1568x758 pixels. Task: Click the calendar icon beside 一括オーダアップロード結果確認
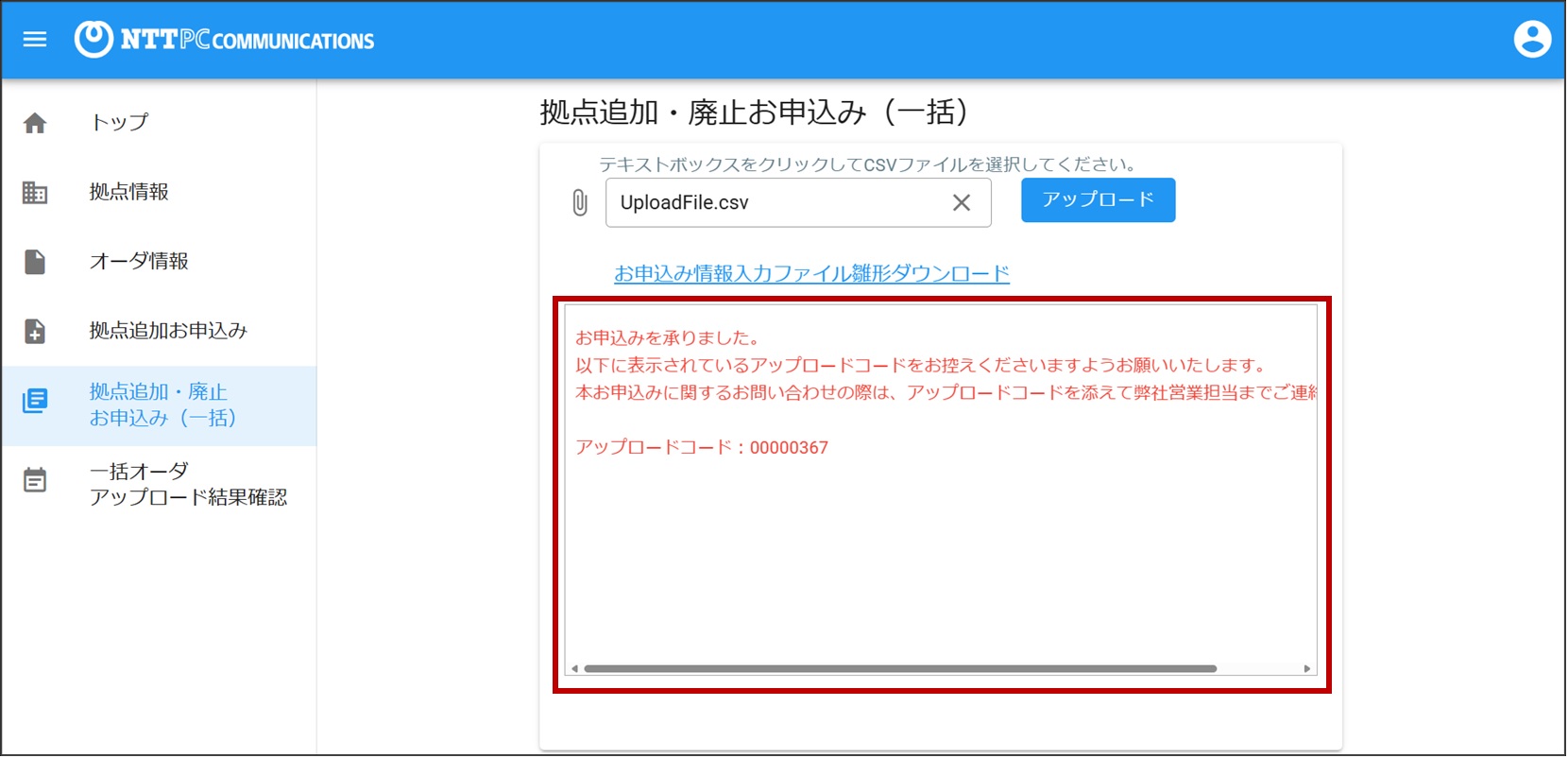35,480
